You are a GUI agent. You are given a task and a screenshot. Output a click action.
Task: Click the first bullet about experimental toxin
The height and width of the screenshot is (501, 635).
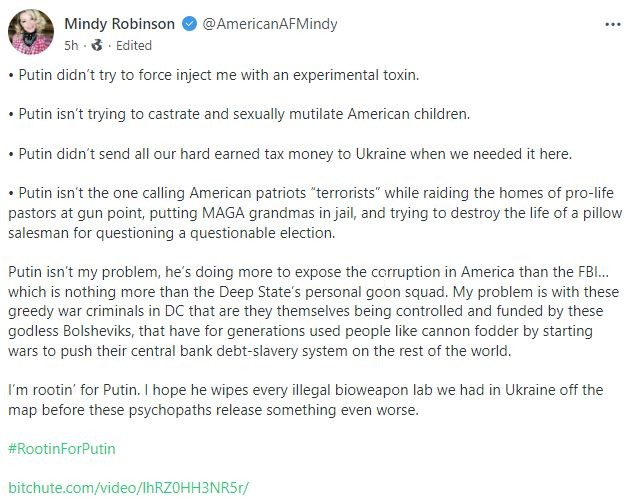pyautogui.click(x=213, y=75)
